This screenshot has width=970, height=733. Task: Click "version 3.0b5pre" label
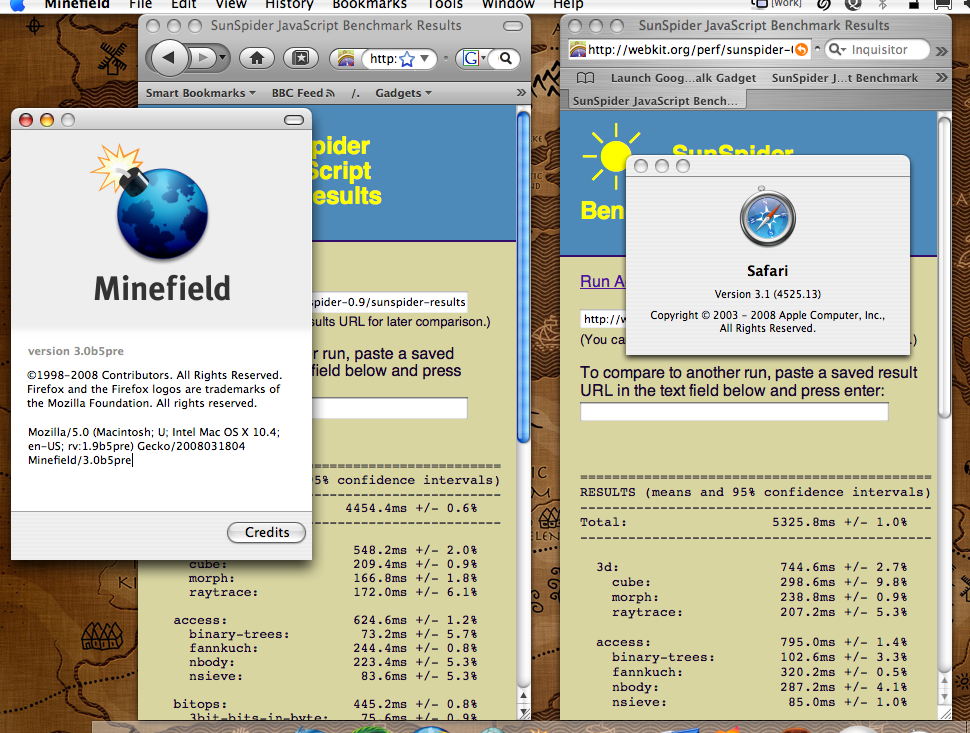pyautogui.click(x=75, y=351)
